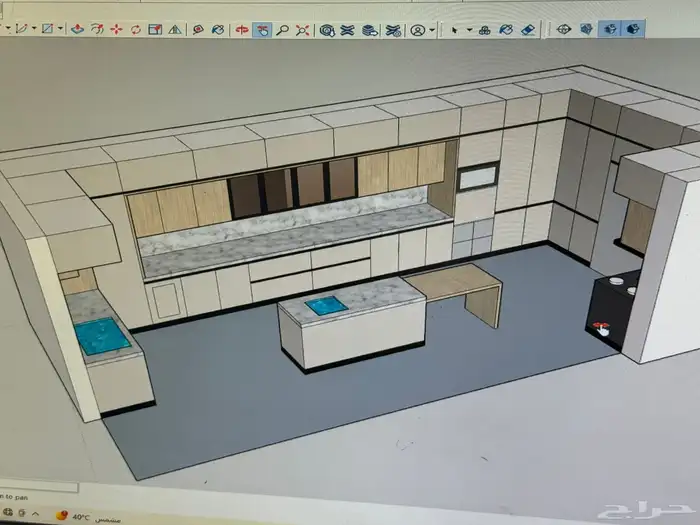Select the Follow Me tool
The width and height of the screenshot is (700, 525).
(x=97, y=30)
